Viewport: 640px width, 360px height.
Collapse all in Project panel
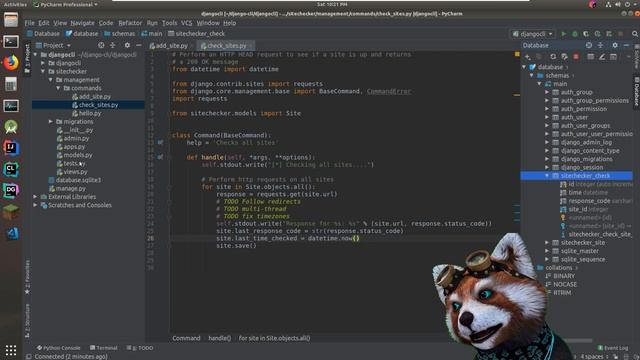(x=113, y=45)
